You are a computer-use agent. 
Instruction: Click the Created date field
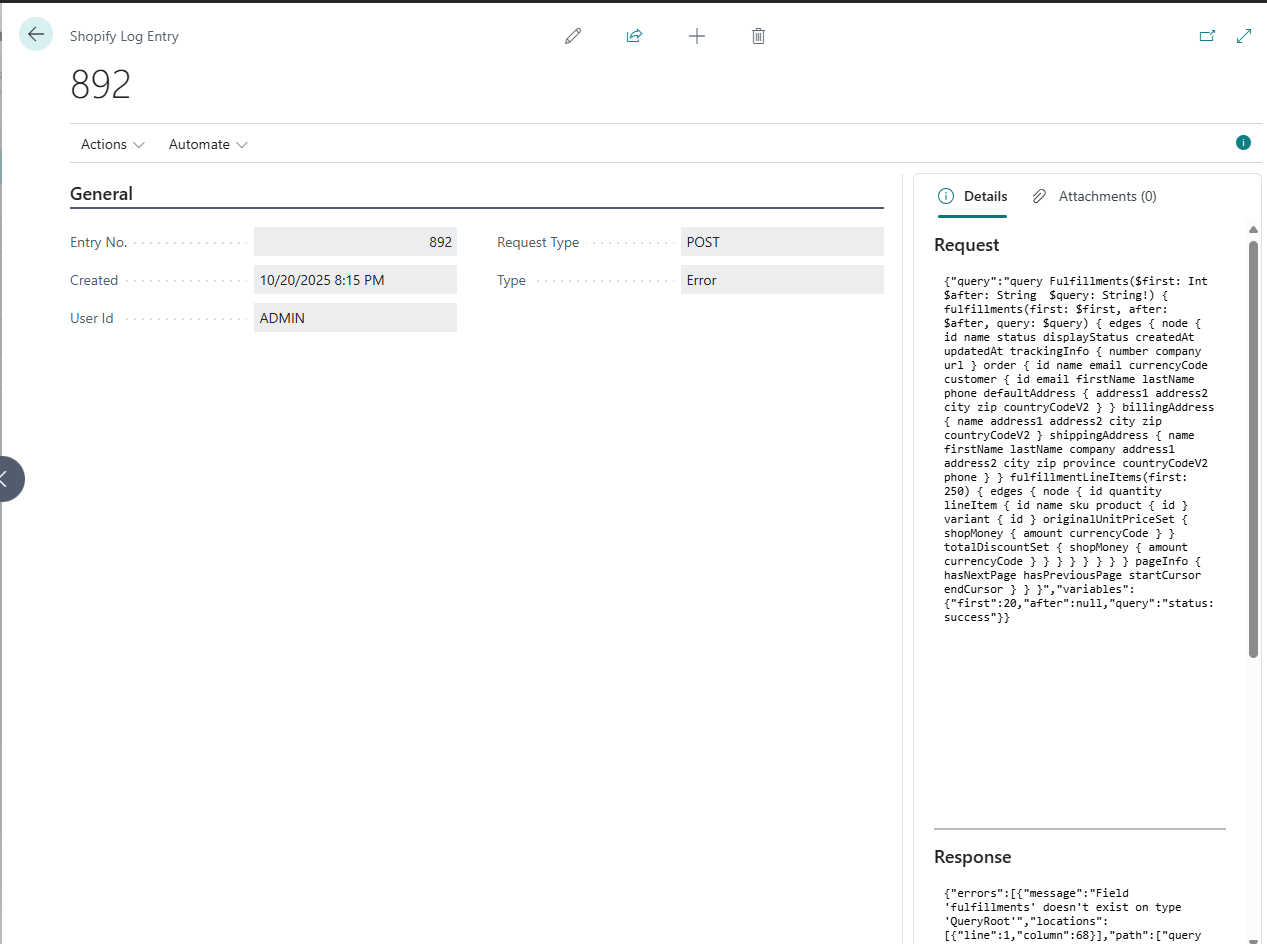click(355, 280)
